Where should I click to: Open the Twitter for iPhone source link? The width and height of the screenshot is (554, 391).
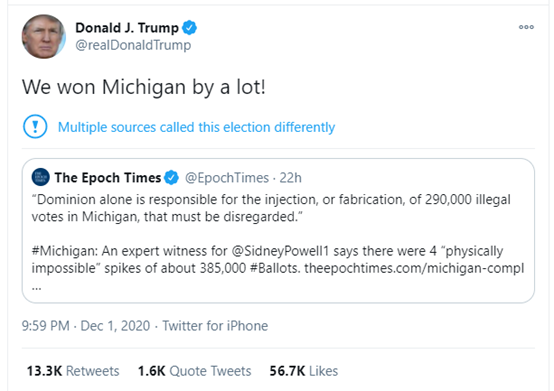pos(215,326)
